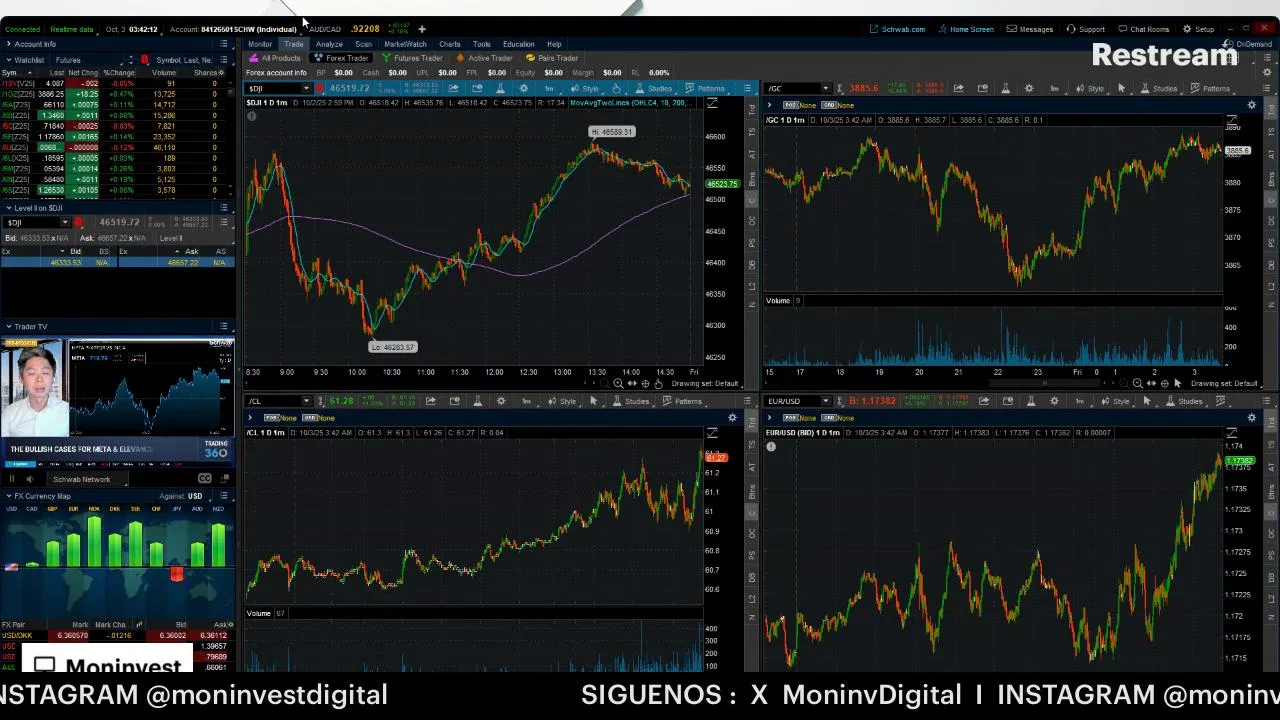
Task: Open $DJI chart symbol dropdown arrow
Action: pos(306,88)
